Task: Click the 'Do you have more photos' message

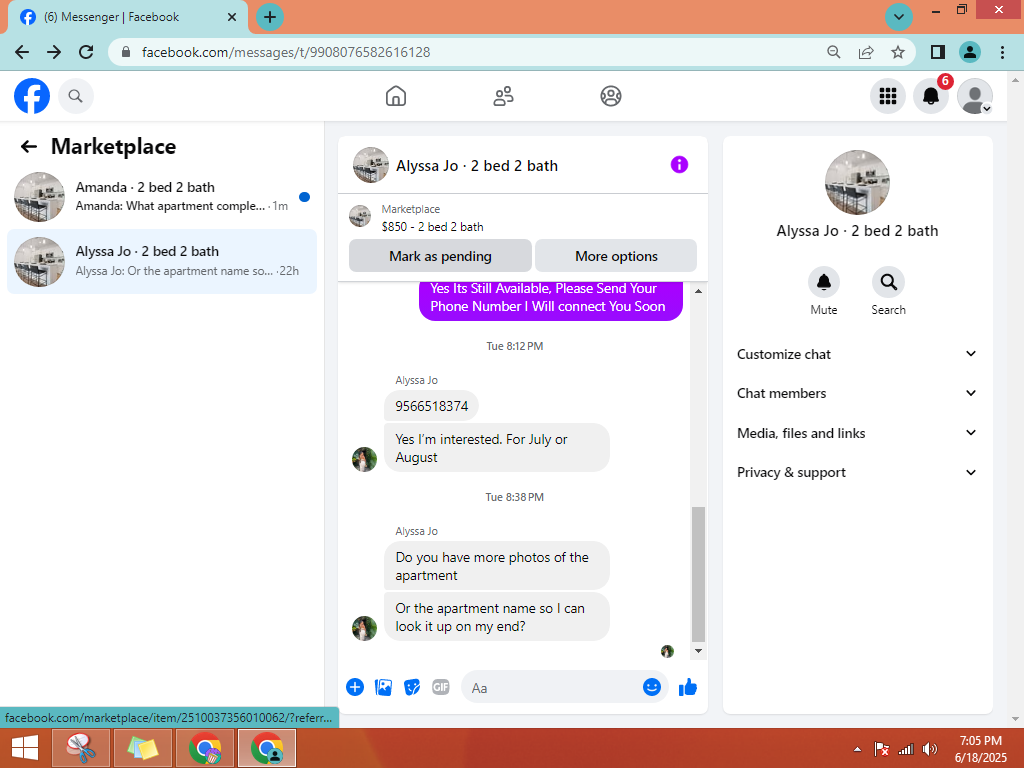Action: pos(496,566)
